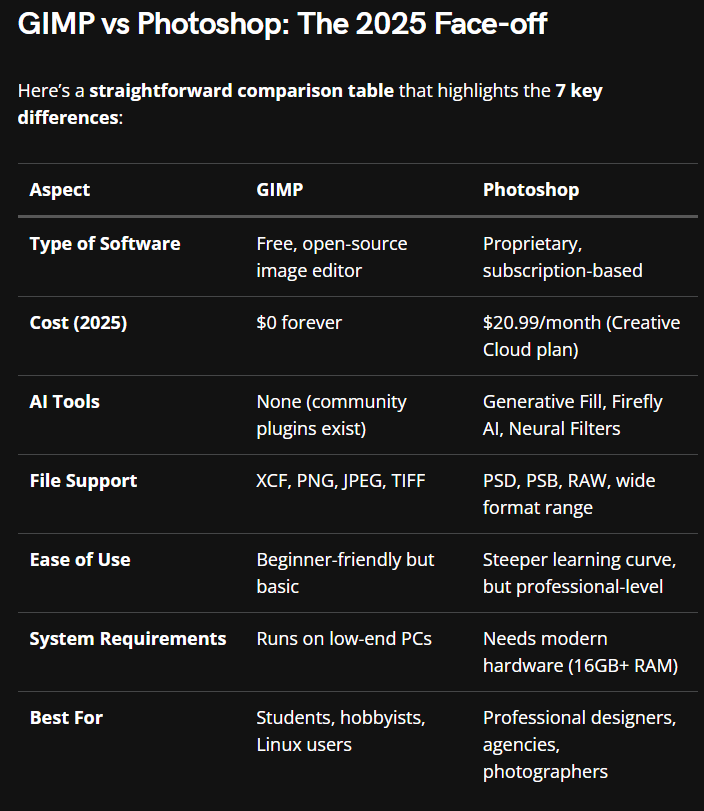Select the "AI Tools" row label

65,402
